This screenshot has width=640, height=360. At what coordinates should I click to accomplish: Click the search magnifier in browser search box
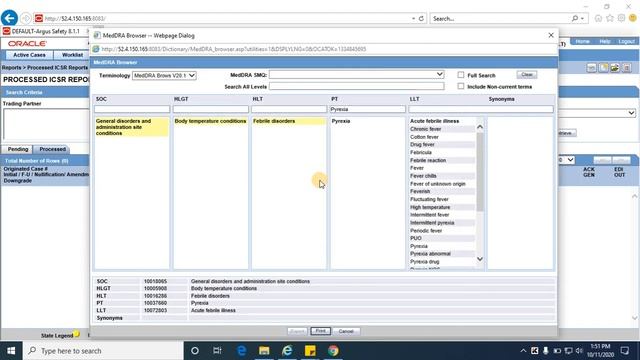(575, 18)
